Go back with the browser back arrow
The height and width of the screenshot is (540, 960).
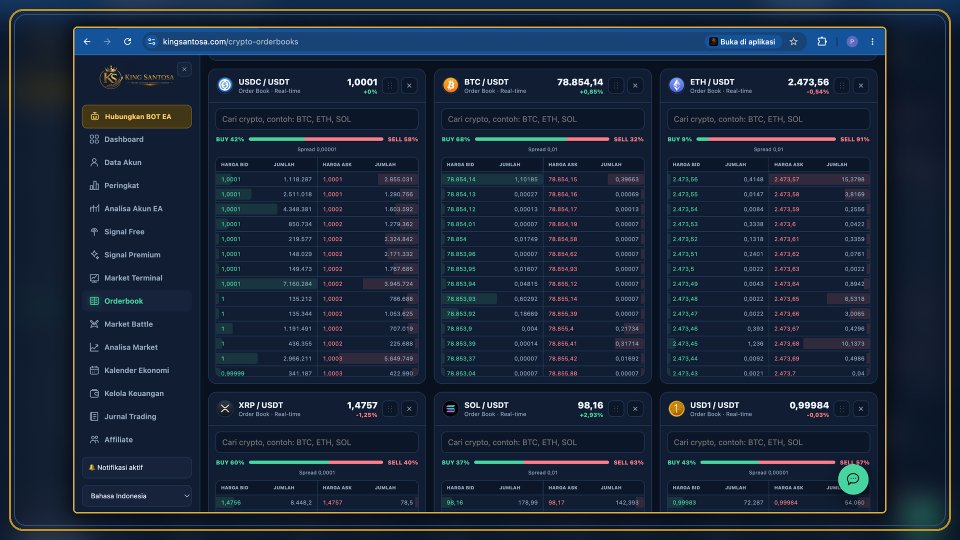[87, 42]
